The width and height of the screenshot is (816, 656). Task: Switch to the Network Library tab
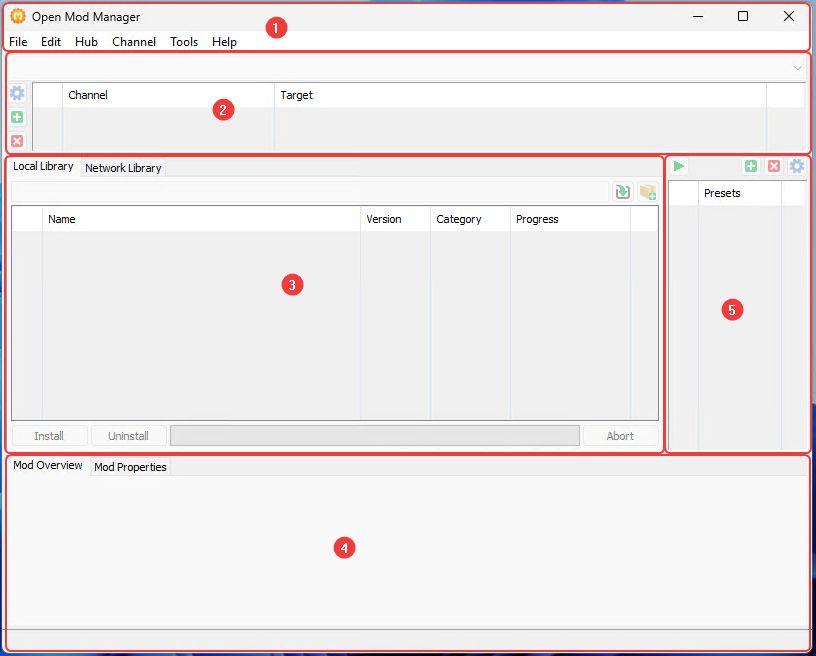tap(123, 168)
